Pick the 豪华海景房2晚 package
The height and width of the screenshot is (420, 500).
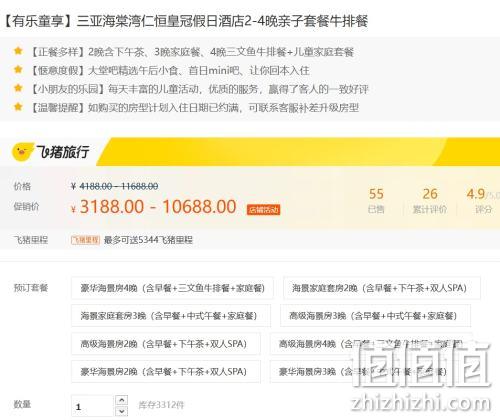(166, 371)
